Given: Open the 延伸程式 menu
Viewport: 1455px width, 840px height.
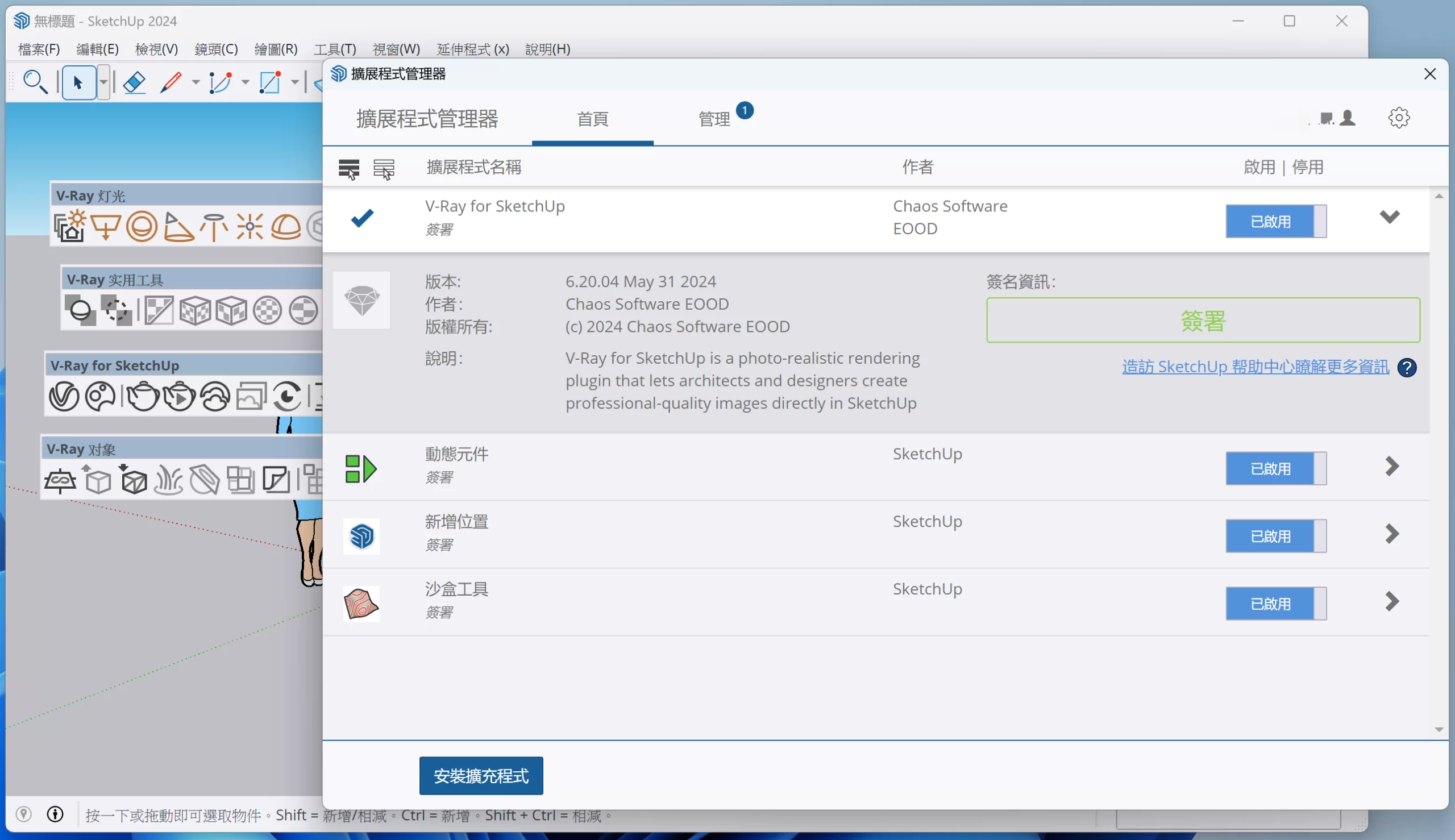Looking at the screenshot, I should tap(472, 49).
